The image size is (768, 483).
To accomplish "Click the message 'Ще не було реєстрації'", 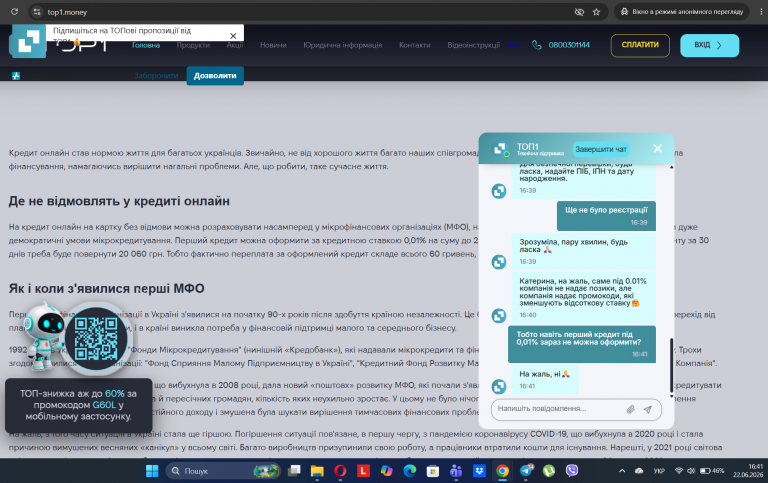I will click(x=606, y=216).
